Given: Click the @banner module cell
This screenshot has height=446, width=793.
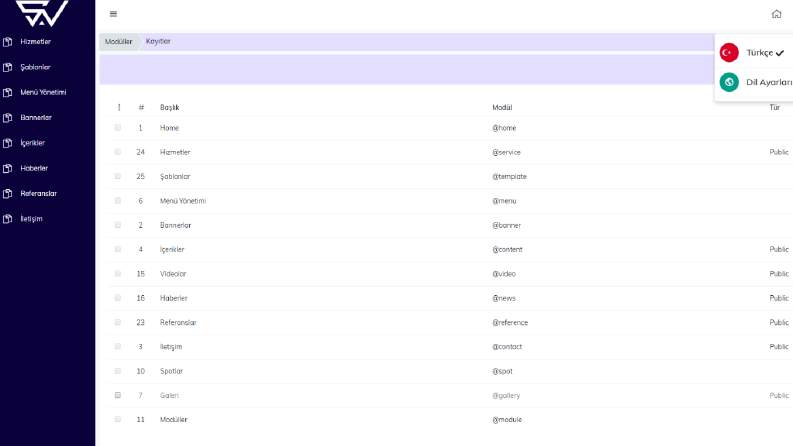Looking at the screenshot, I should tap(507, 225).
